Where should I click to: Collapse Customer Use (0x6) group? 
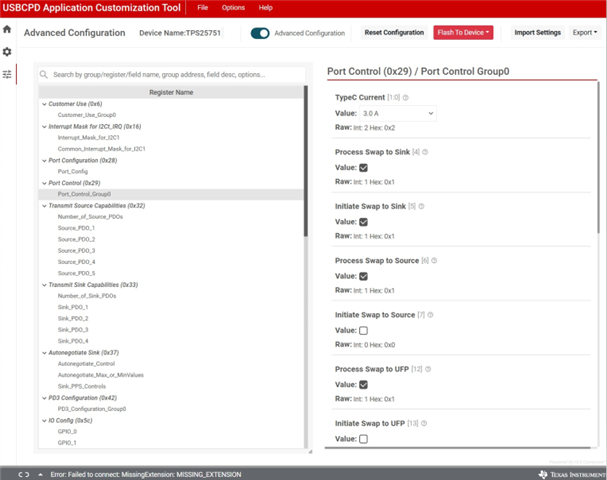point(44,104)
